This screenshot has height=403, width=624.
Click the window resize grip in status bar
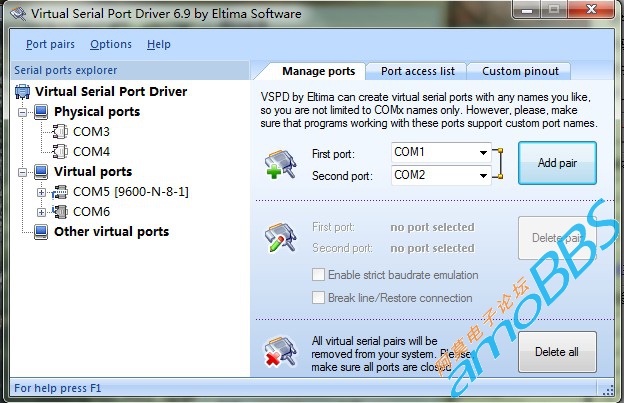(608, 389)
